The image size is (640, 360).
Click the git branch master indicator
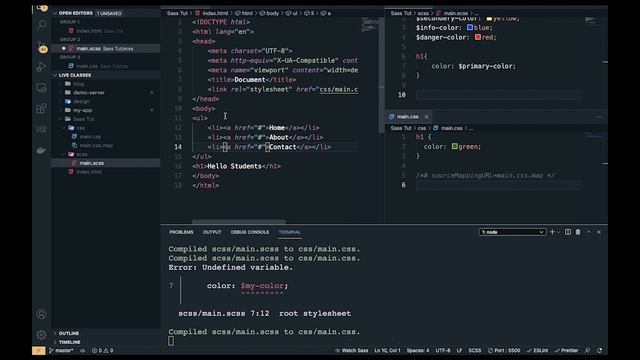tap(62, 350)
